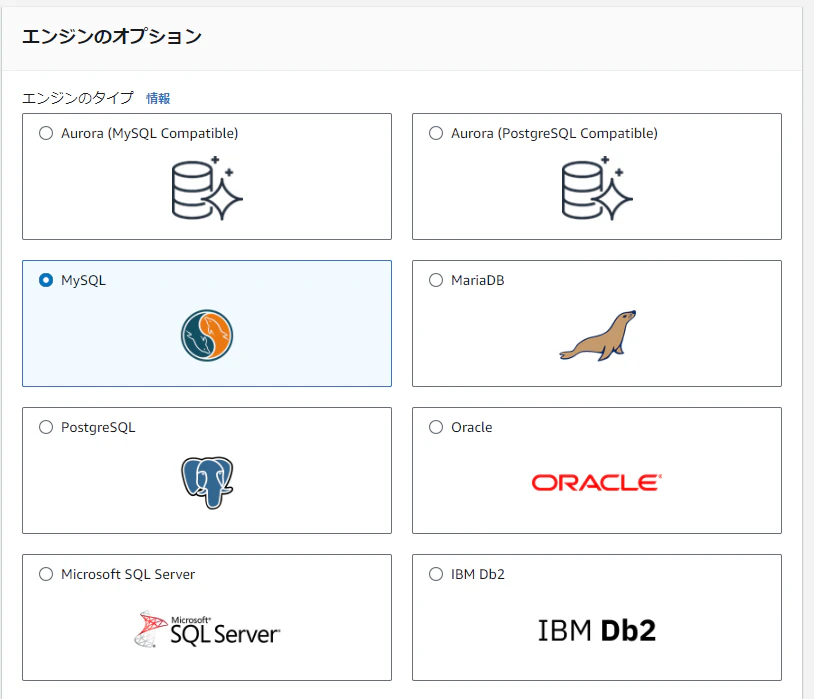Click the red ORACLE logo

pos(597,482)
